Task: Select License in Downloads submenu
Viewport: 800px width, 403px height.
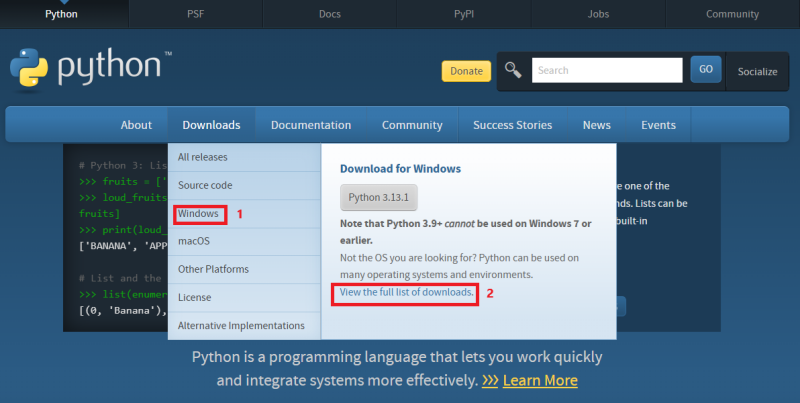Action: [x=244, y=297]
